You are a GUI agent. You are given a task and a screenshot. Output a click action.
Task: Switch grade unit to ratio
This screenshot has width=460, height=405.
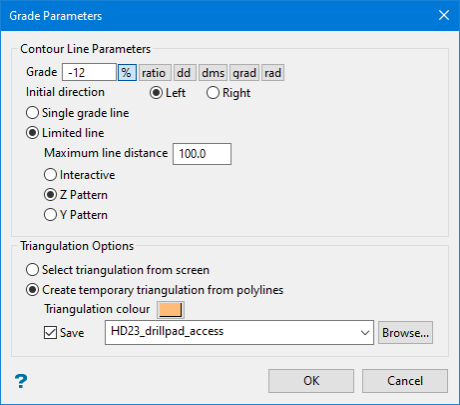click(154, 73)
